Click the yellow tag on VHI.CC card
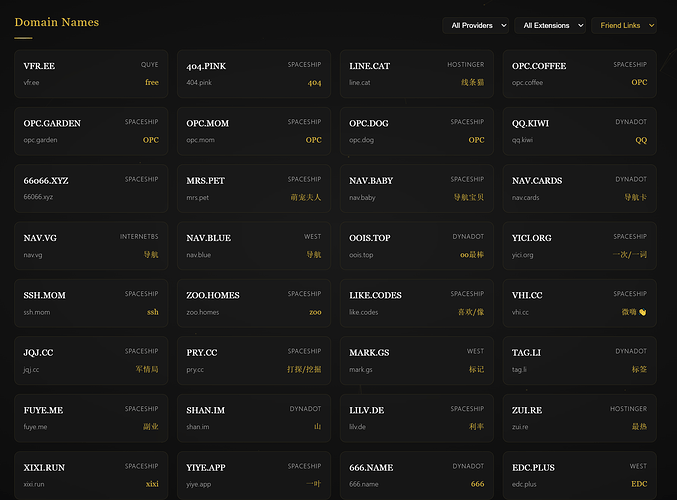677x500 pixels. tap(634, 312)
